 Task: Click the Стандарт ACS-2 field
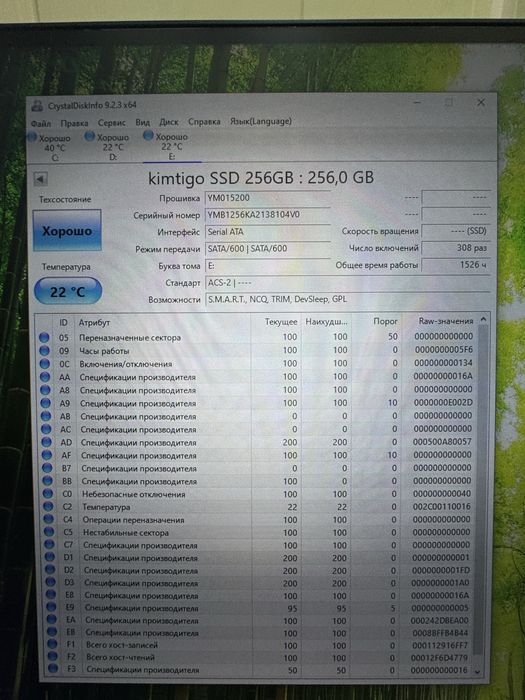[x=348, y=283]
